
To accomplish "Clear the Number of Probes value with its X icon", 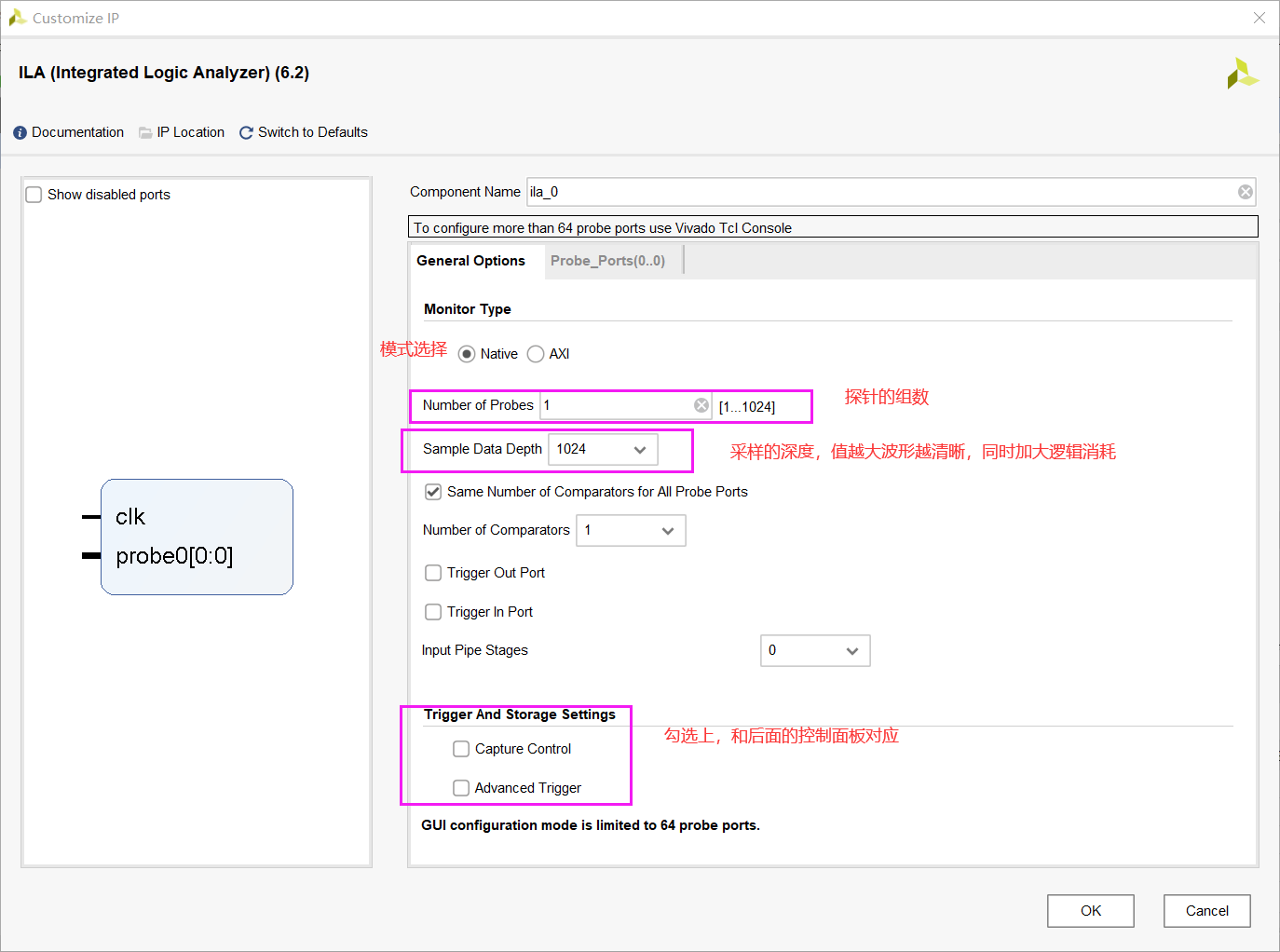I will point(701,405).
